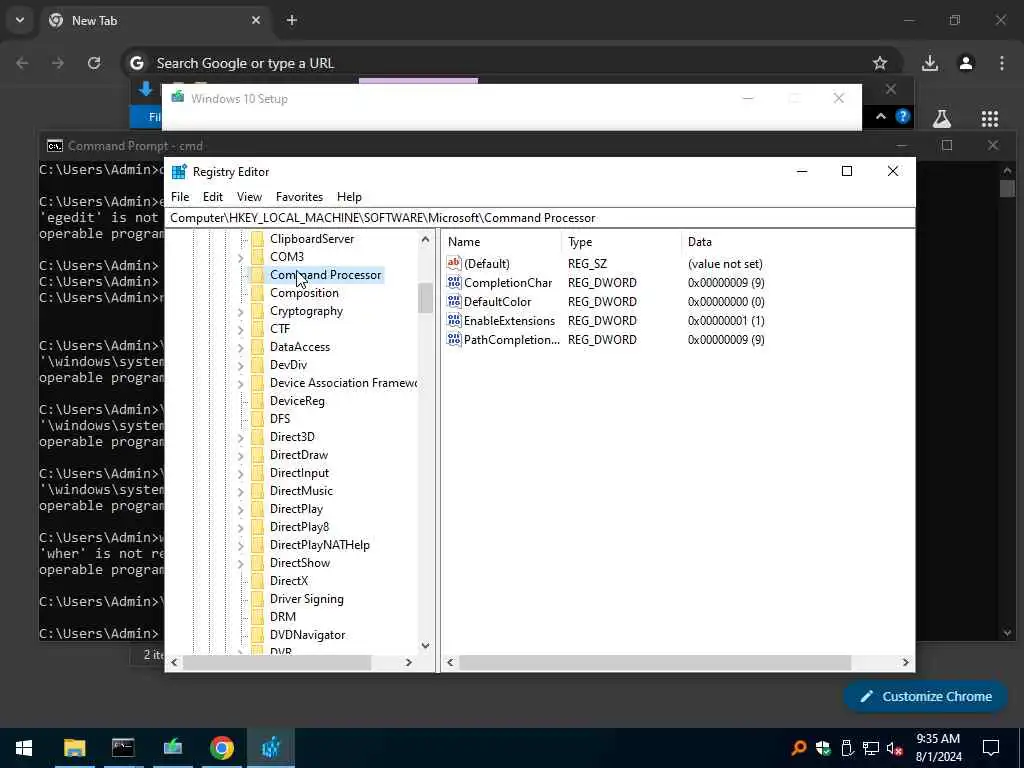
Task: Select the DirectPlay8 key
Action: [299, 526]
